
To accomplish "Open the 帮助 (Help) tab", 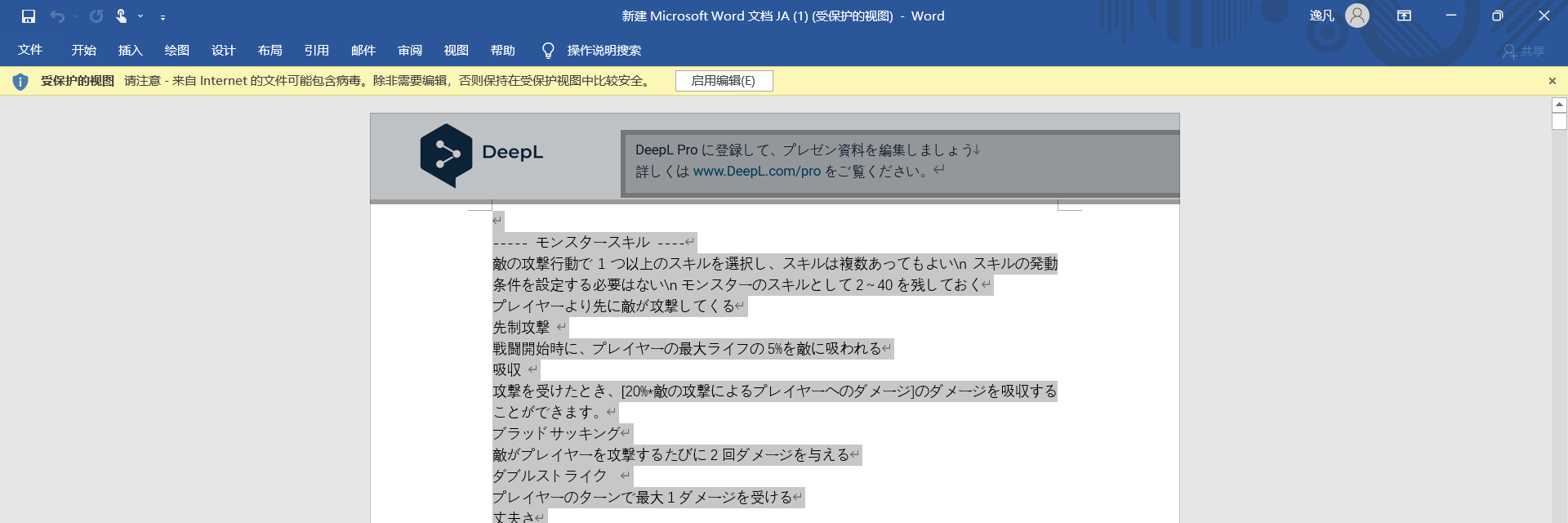I will click(503, 51).
